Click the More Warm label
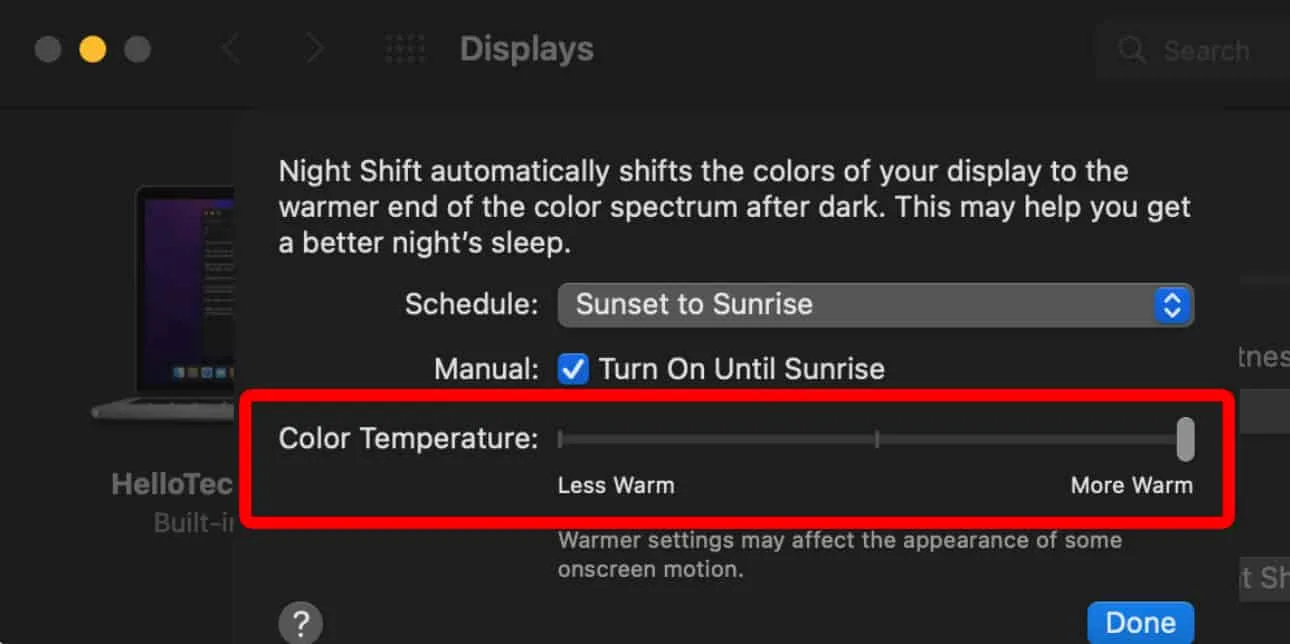 pyautogui.click(x=1132, y=486)
